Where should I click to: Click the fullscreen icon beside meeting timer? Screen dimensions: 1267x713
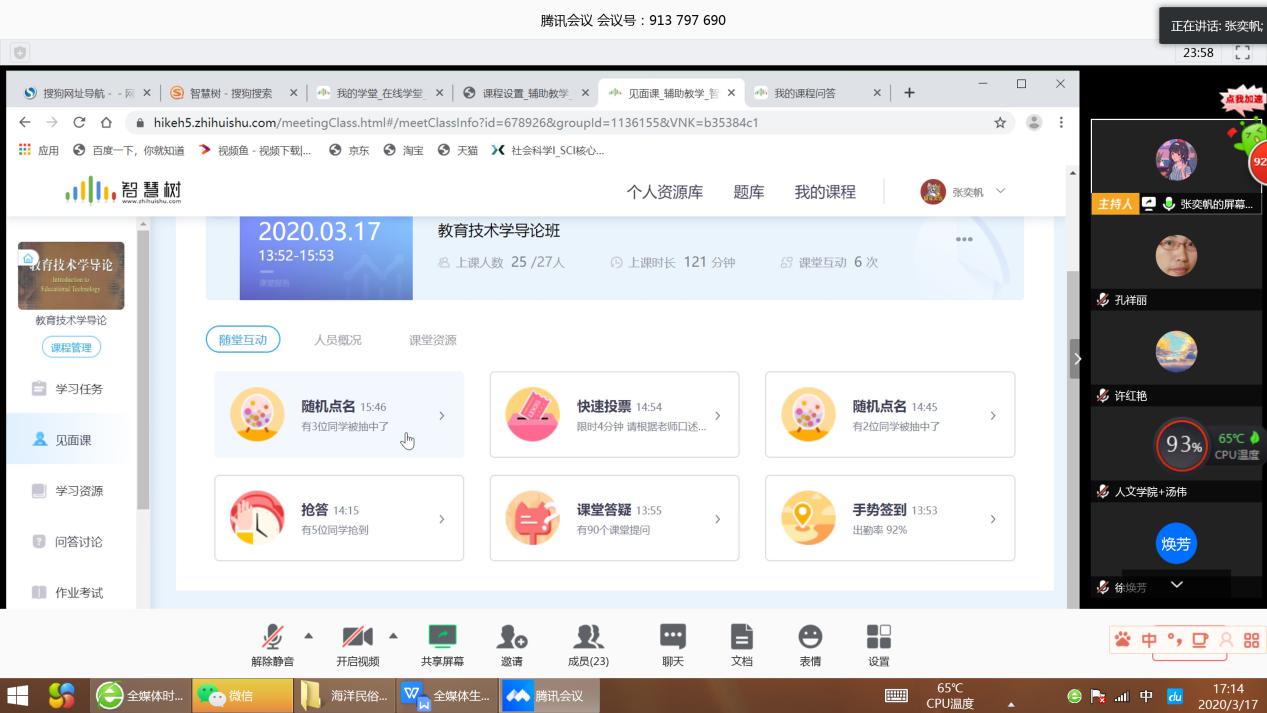pyautogui.click(x=1243, y=53)
